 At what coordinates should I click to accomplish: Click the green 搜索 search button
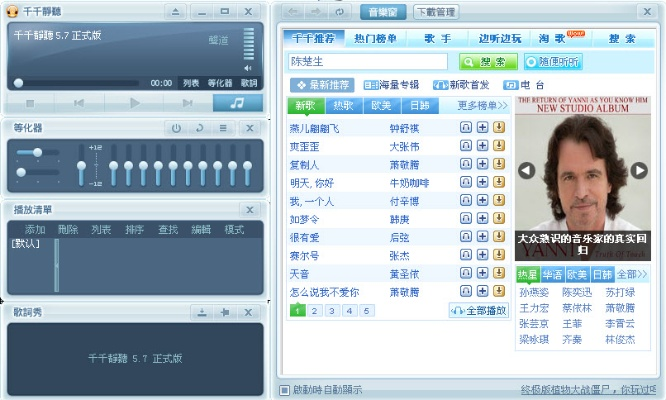[480, 61]
